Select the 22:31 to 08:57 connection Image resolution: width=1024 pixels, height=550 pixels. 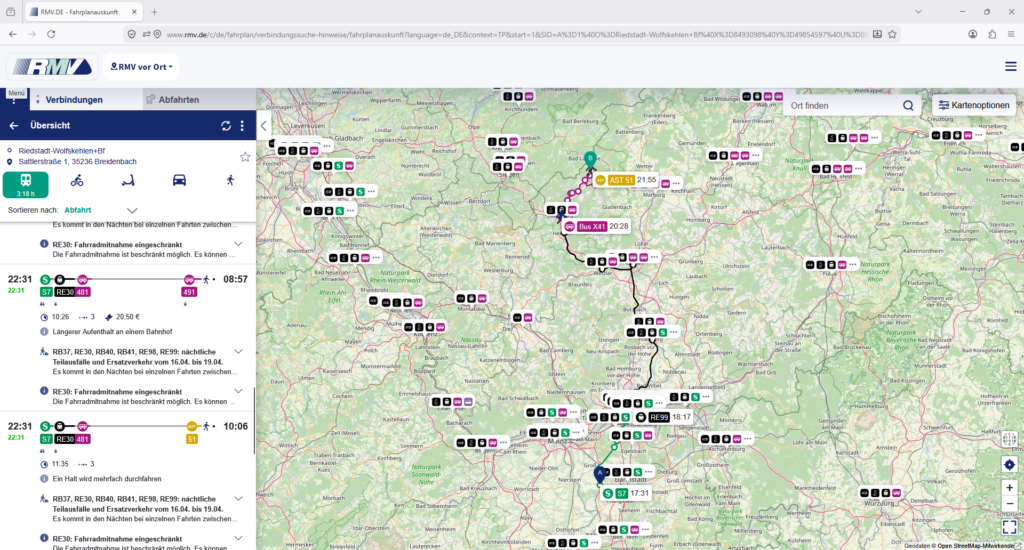click(127, 285)
